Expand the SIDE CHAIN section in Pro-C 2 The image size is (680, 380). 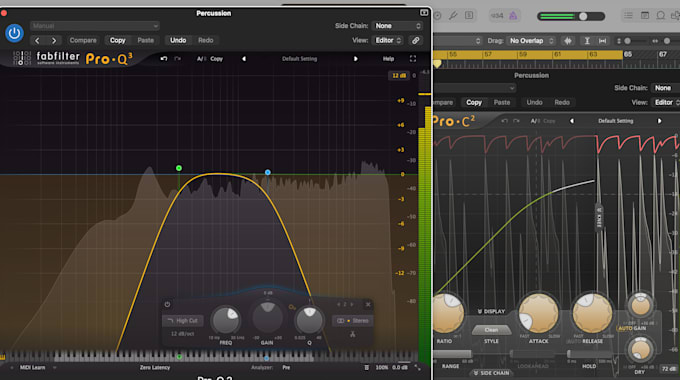point(491,373)
